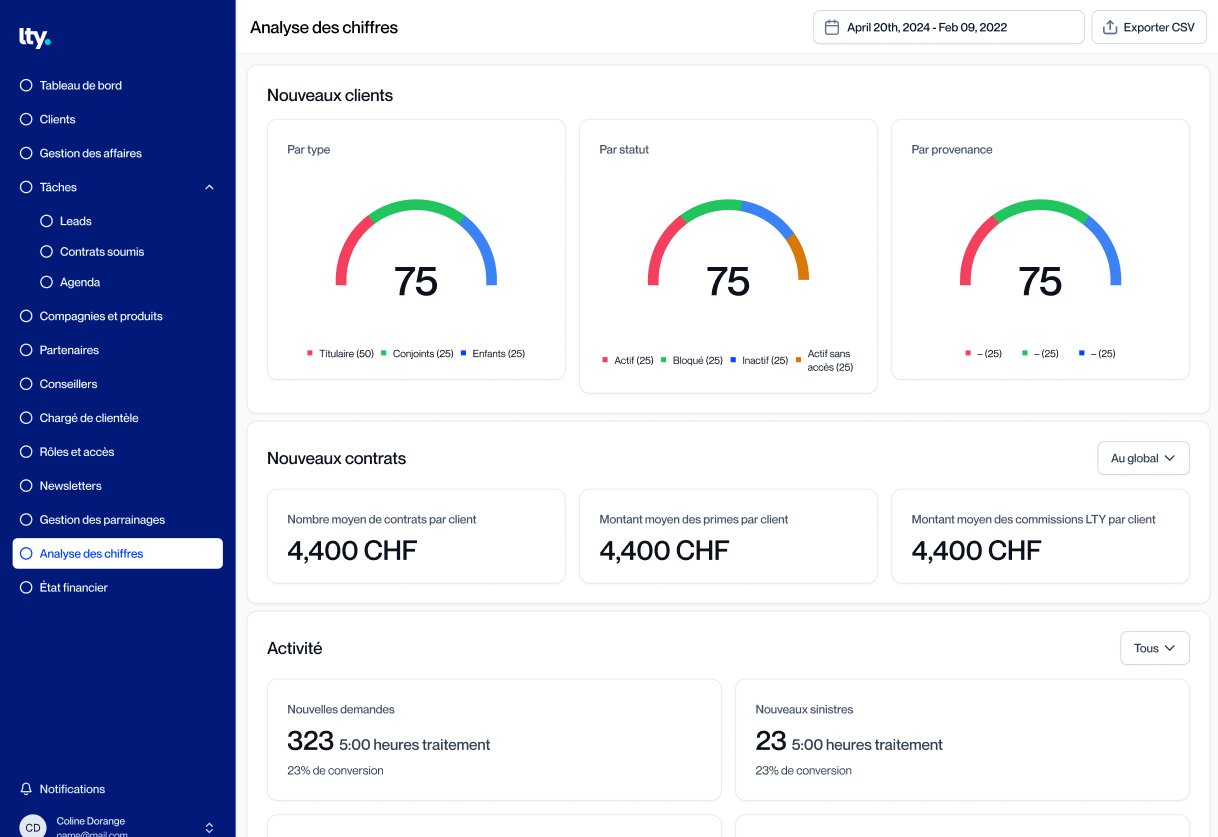
Task: Open the Clients section
Action: tap(57, 120)
